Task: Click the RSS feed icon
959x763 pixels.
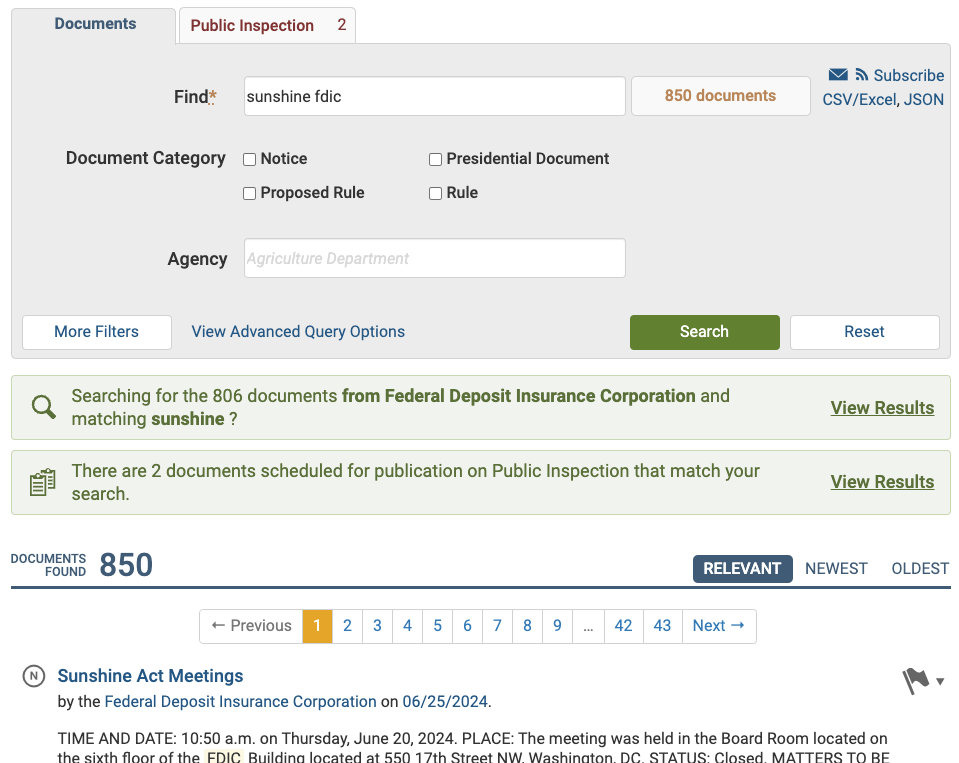Action: (861, 75)
